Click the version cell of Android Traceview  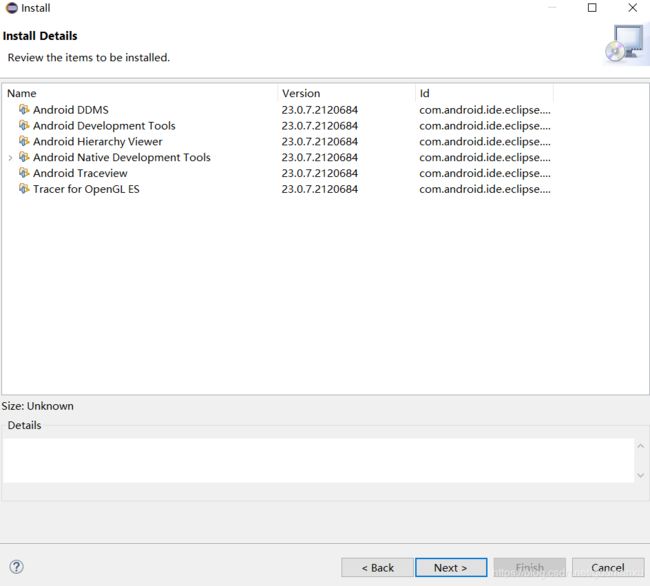tap(320, 173)
